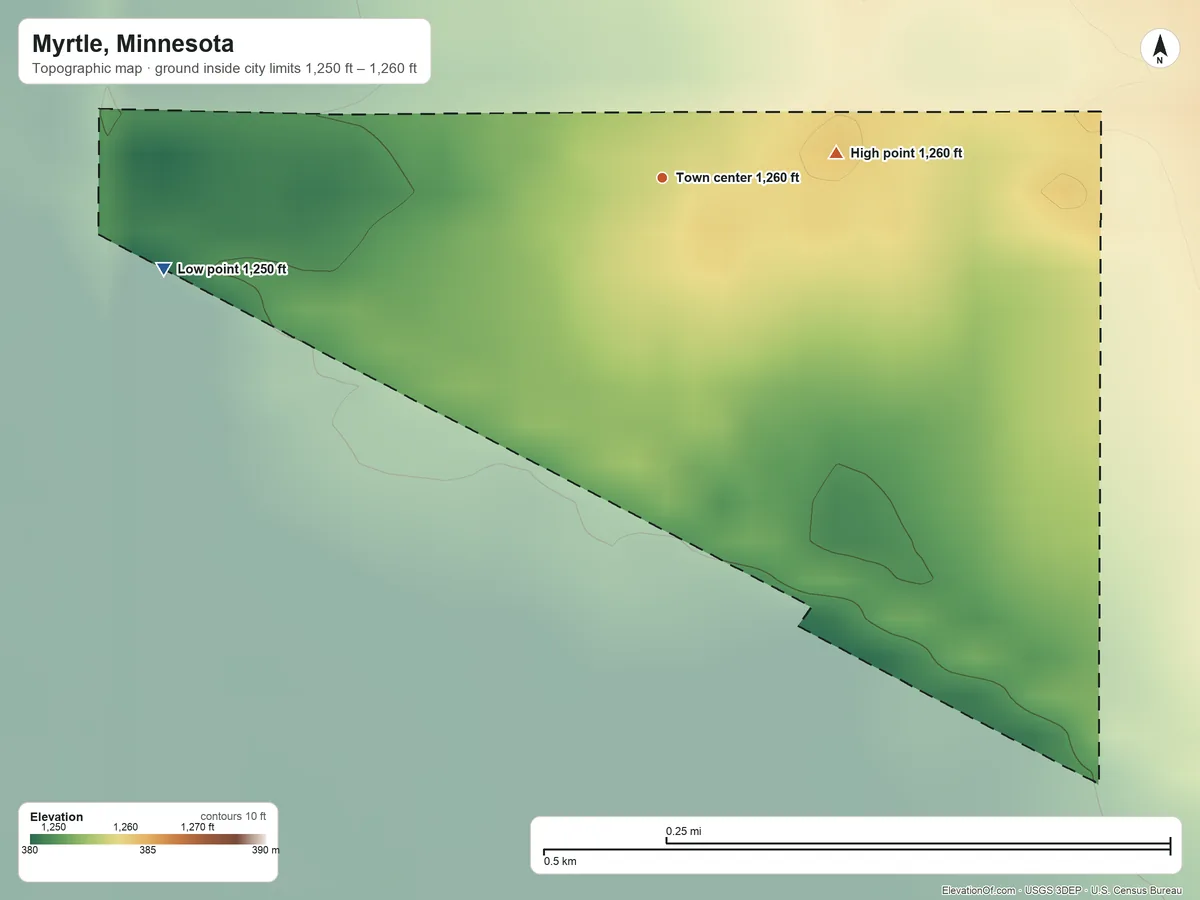Click the north arrow compass icon
1200x900 pixels.
(1160, 49)
